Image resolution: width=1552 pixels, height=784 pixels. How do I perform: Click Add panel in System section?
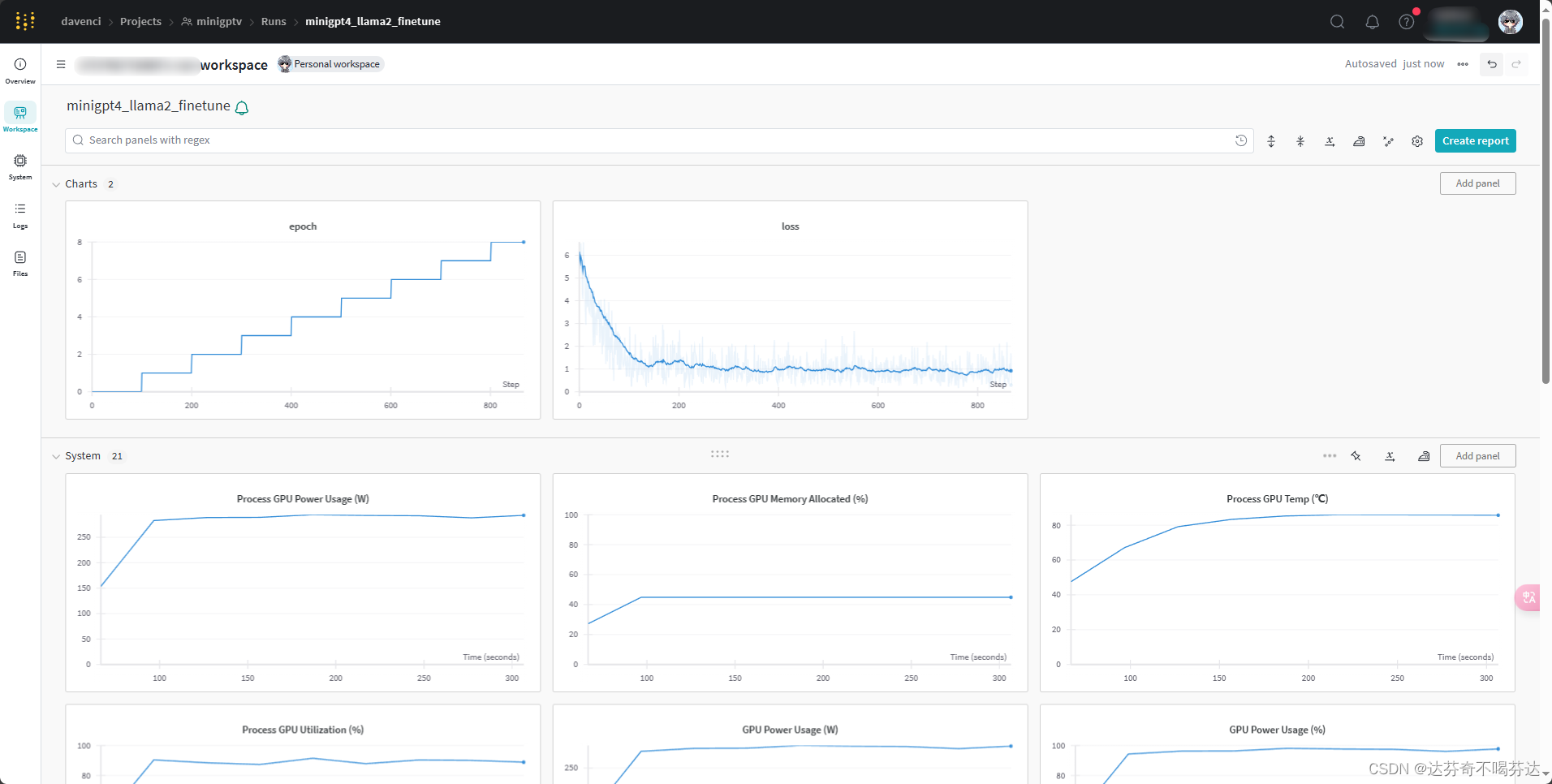pos(1477,456)
